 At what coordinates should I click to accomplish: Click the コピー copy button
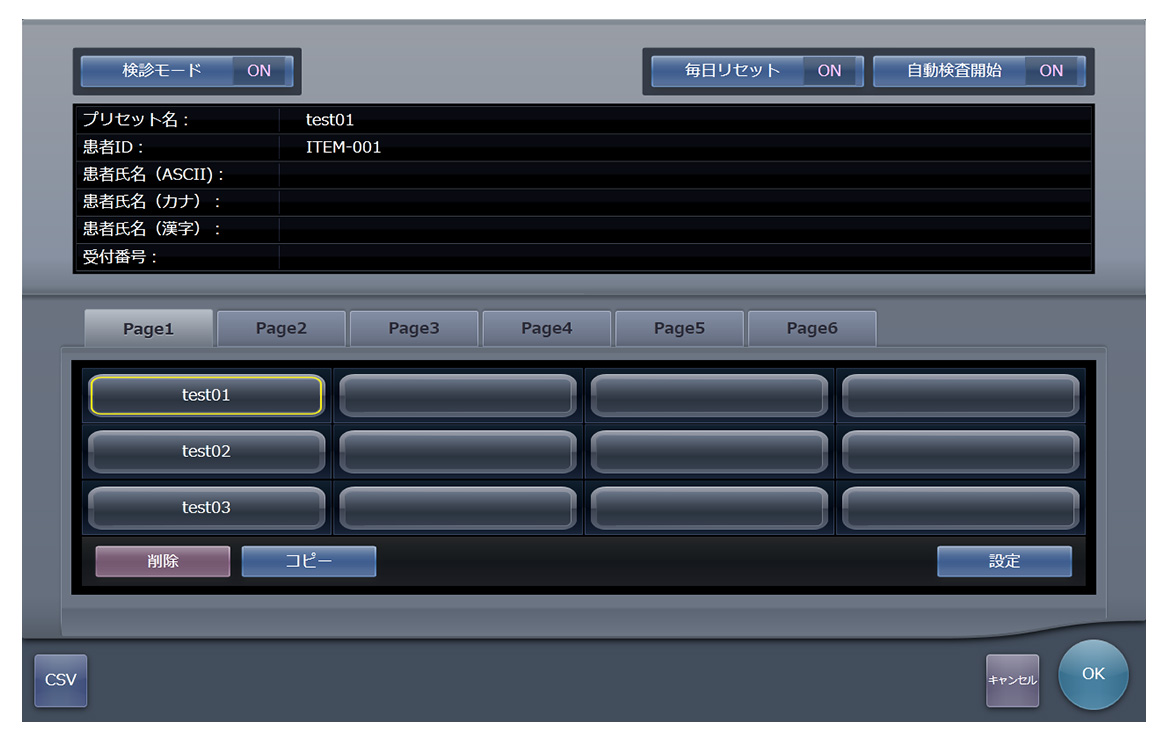pyautogui.click(x=309, y=561)
